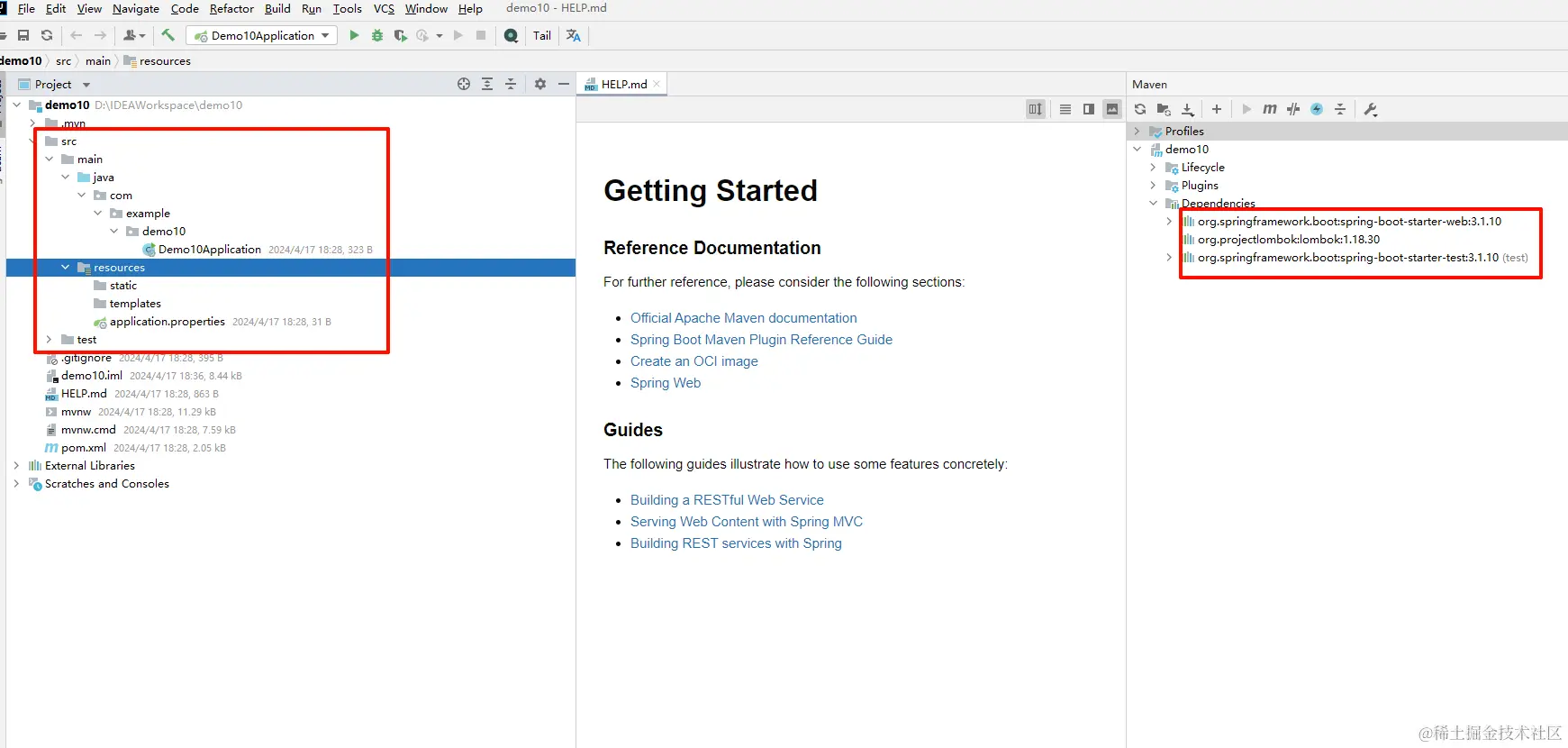Screen dimensions: 1568x748
Task: Close the HELP.md tab
Action: tap(657, 84)
